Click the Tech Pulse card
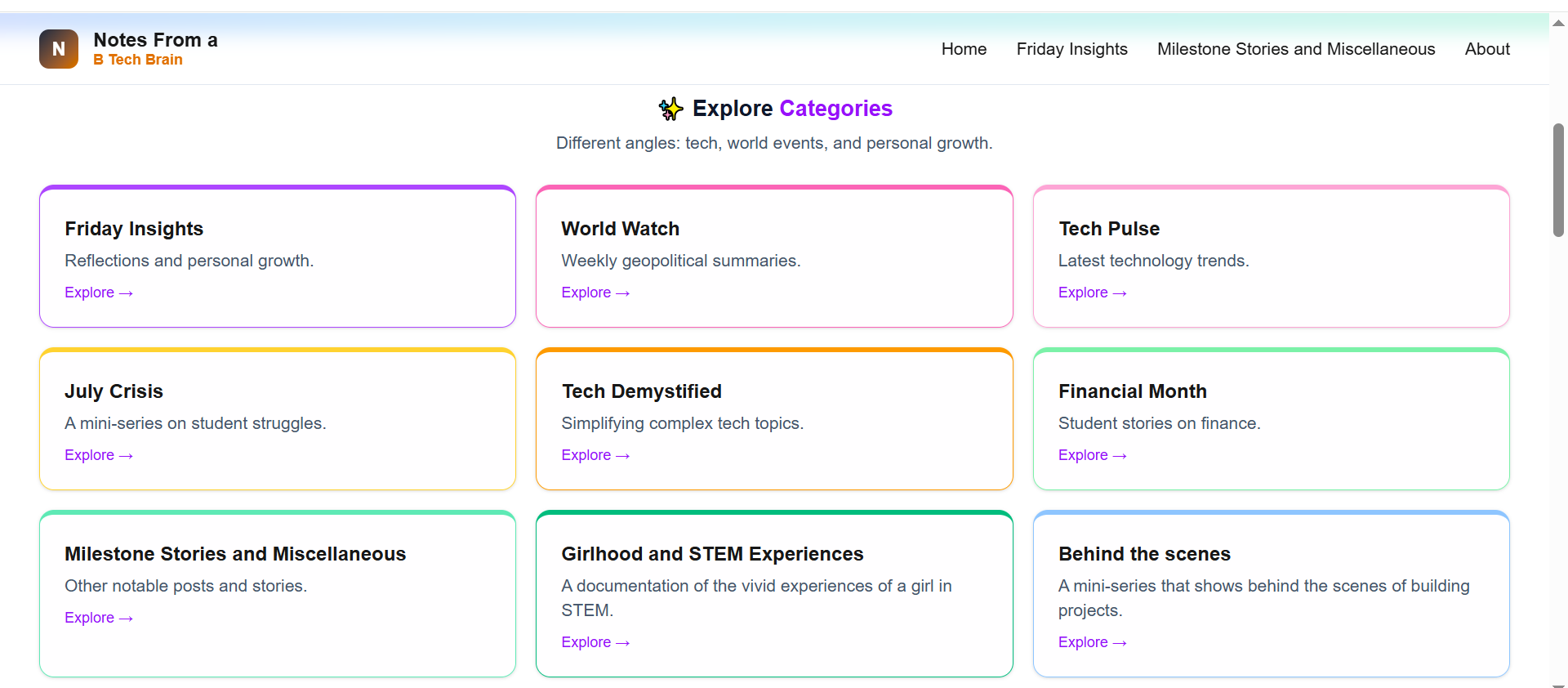 pos(1271,257)
